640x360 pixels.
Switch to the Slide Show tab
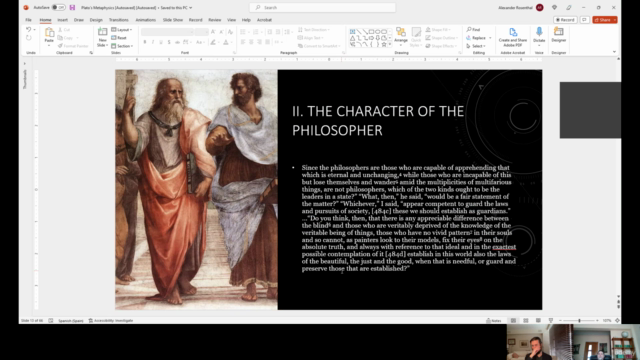173,20
